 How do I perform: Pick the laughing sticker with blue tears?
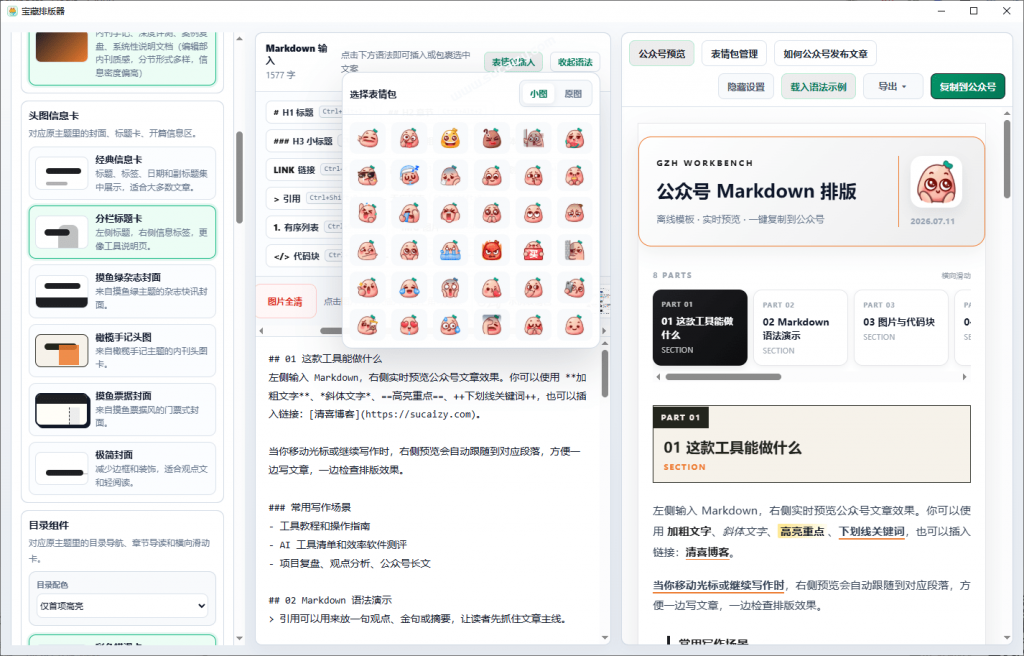[409, 287]
